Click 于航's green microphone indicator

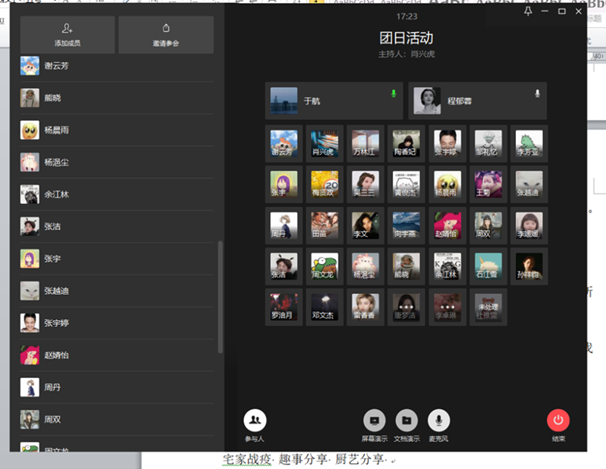click(x=393, y=94)
